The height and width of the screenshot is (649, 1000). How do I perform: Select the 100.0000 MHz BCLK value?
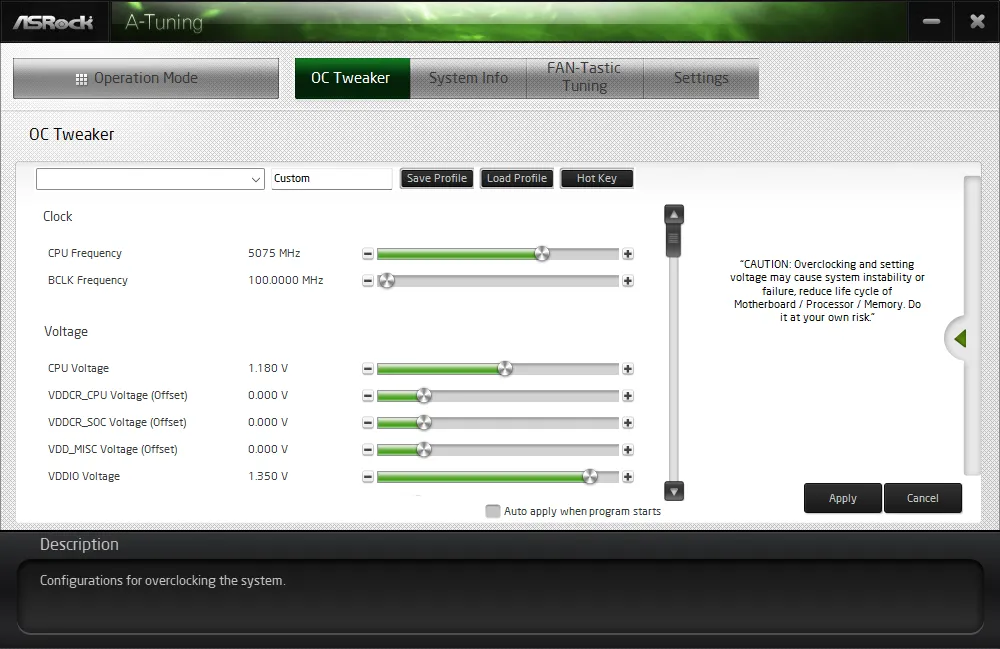[x=286, y=280]
